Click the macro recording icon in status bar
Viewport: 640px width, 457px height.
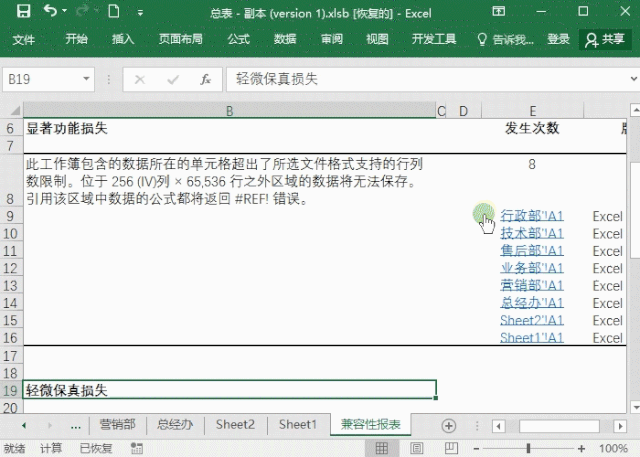tap(137, 448)
